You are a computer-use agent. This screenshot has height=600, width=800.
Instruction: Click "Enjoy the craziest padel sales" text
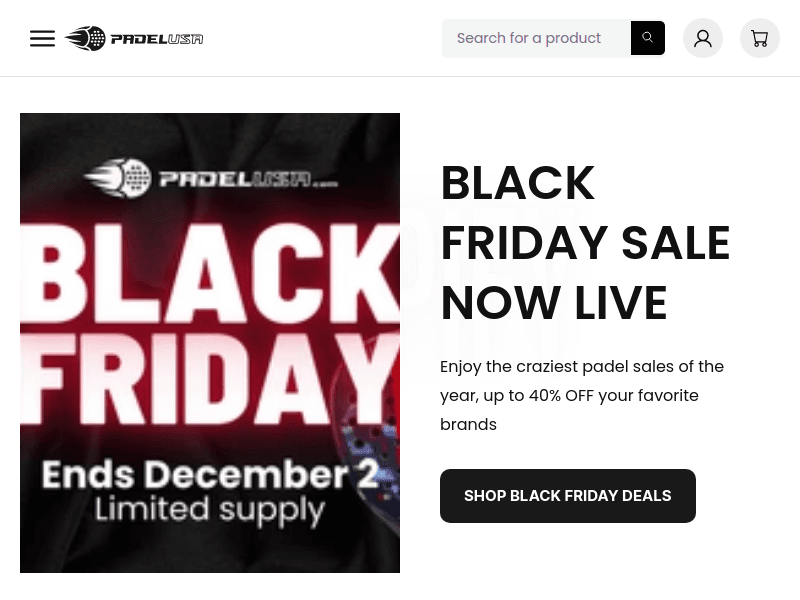coord(581,366)
